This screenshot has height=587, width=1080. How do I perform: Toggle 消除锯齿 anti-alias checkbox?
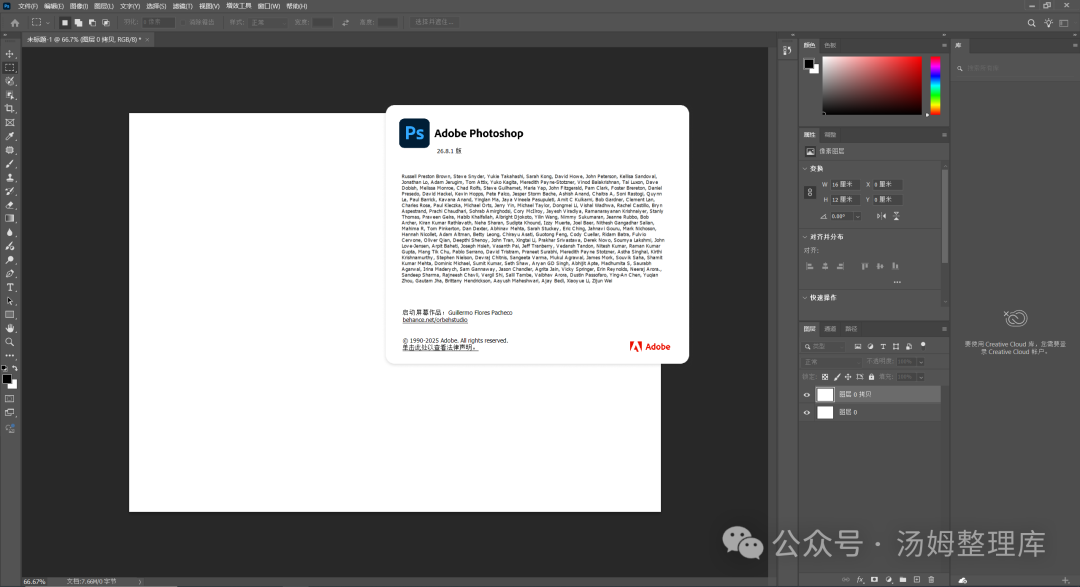184,23
